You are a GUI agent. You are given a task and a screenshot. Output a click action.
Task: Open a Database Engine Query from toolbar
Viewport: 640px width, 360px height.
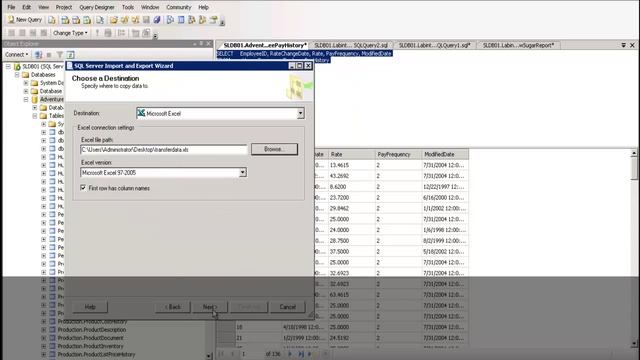coord(51,20)
